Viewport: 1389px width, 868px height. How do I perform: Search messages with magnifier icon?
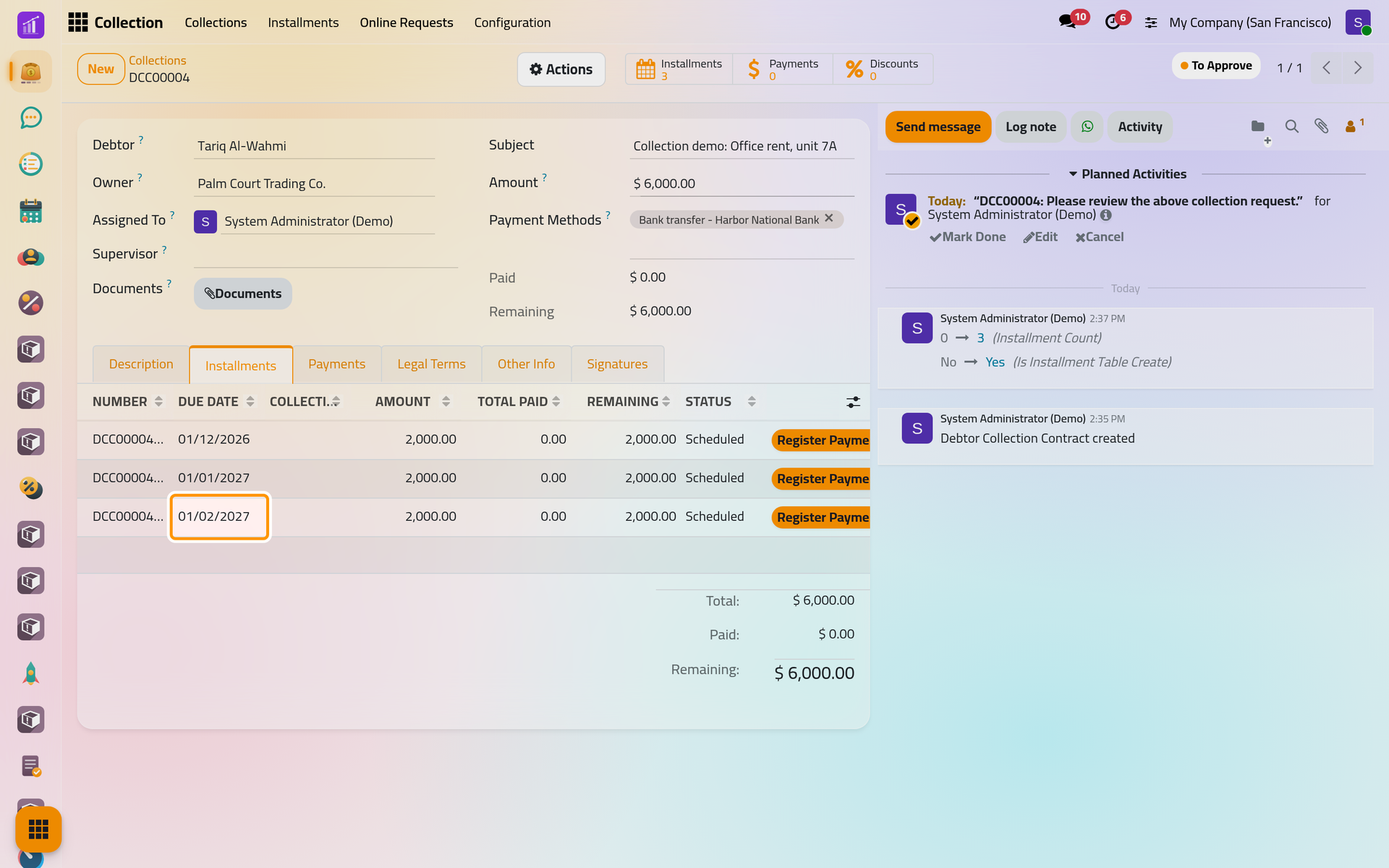click(x=1291, y=127)
